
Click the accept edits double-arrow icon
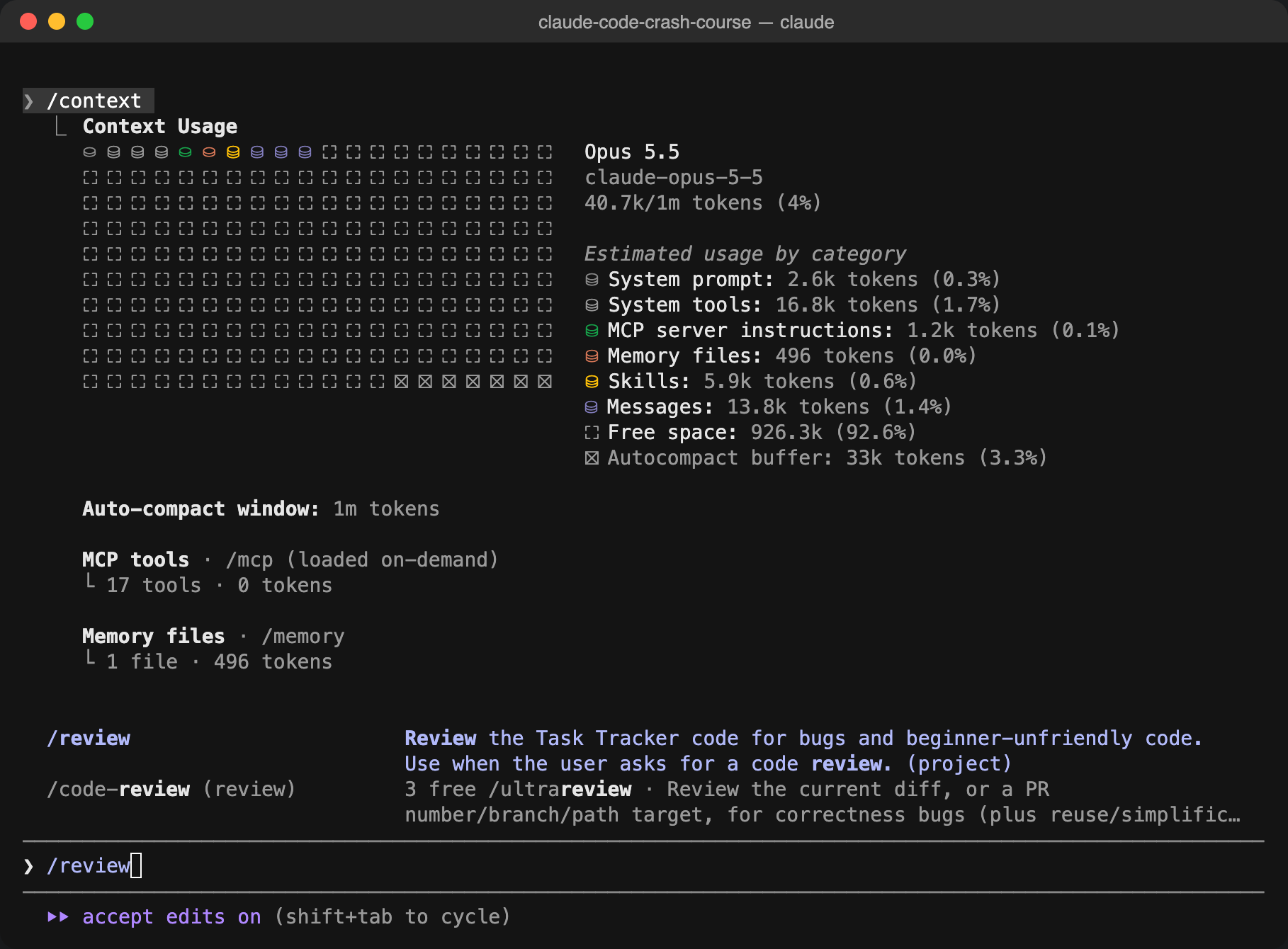click(58, 916)
